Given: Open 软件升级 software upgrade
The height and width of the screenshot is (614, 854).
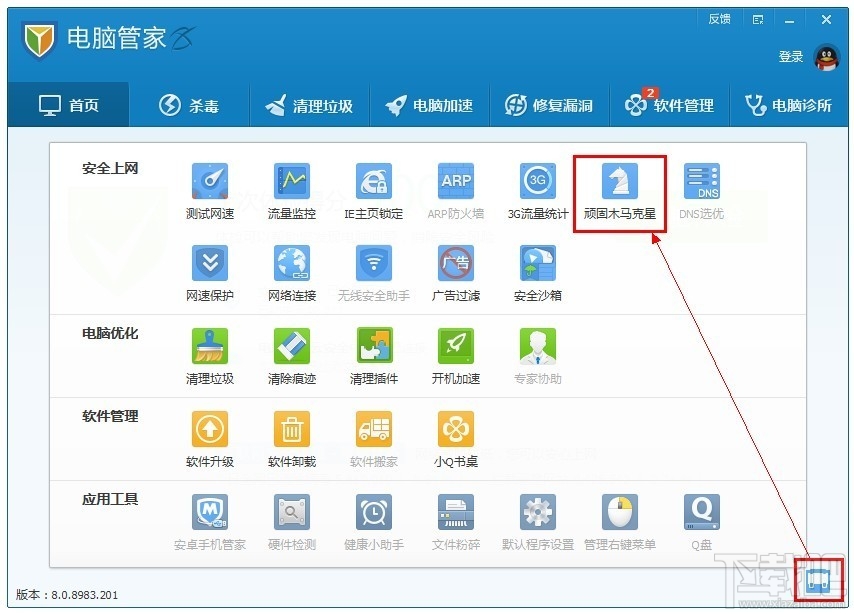Looking at the screenshot, I should tap(210, 439).
